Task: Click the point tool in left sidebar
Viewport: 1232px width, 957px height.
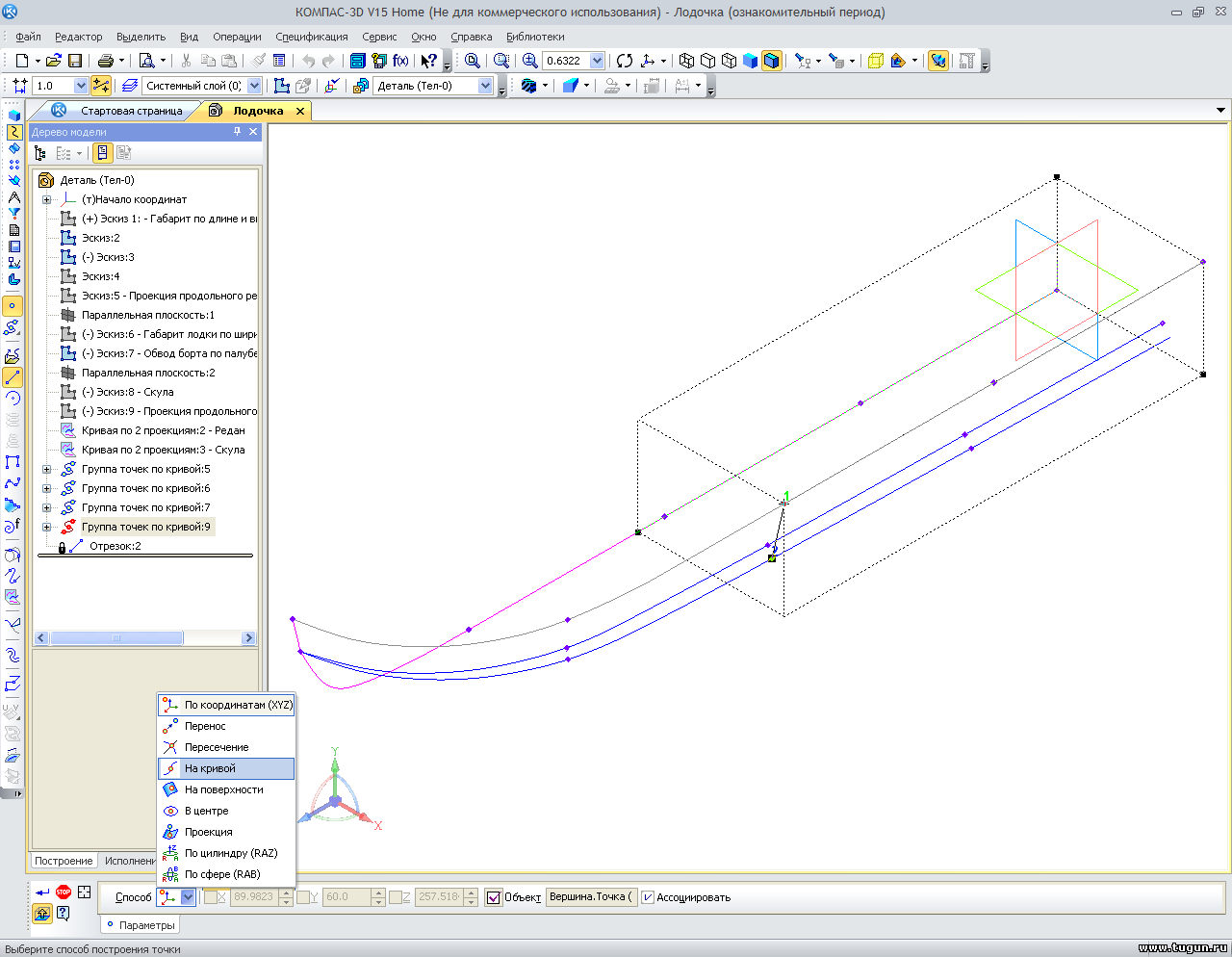Action: pyautogui.click(x=13, y=306)
